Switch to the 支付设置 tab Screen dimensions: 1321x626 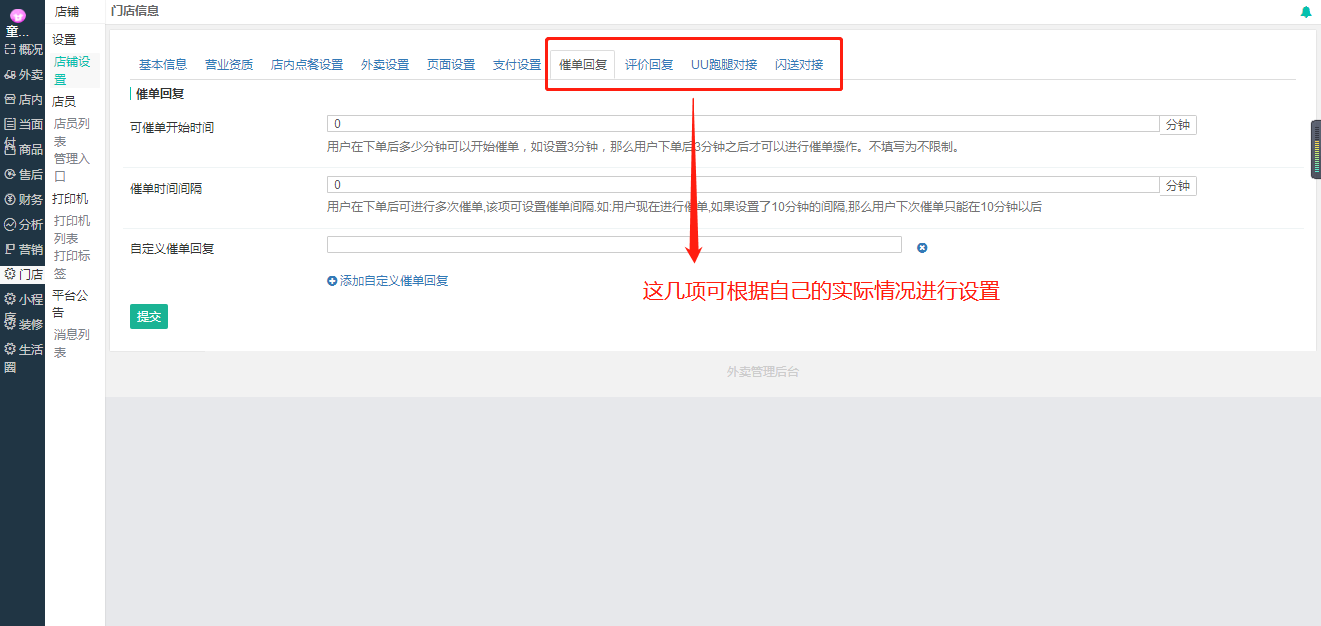517,65
